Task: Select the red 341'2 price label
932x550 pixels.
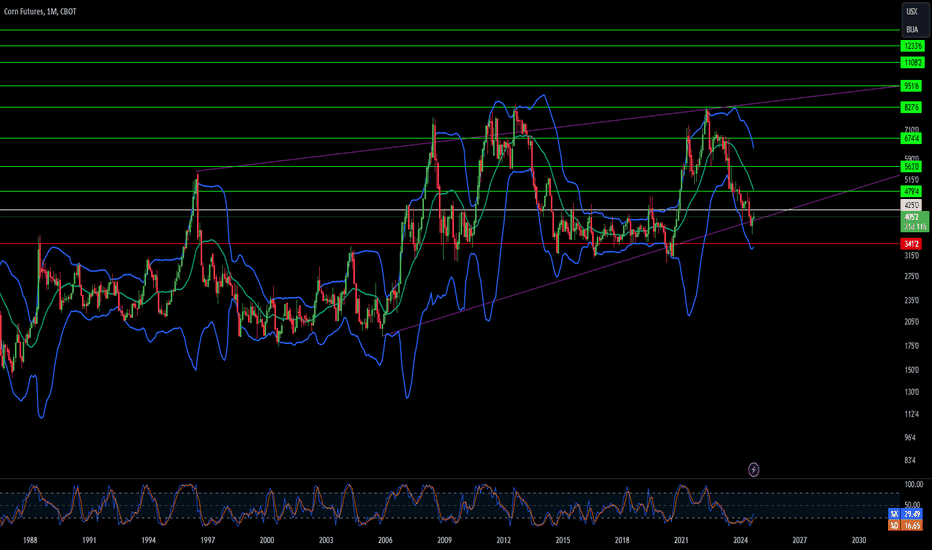Action: pos(911,244)
